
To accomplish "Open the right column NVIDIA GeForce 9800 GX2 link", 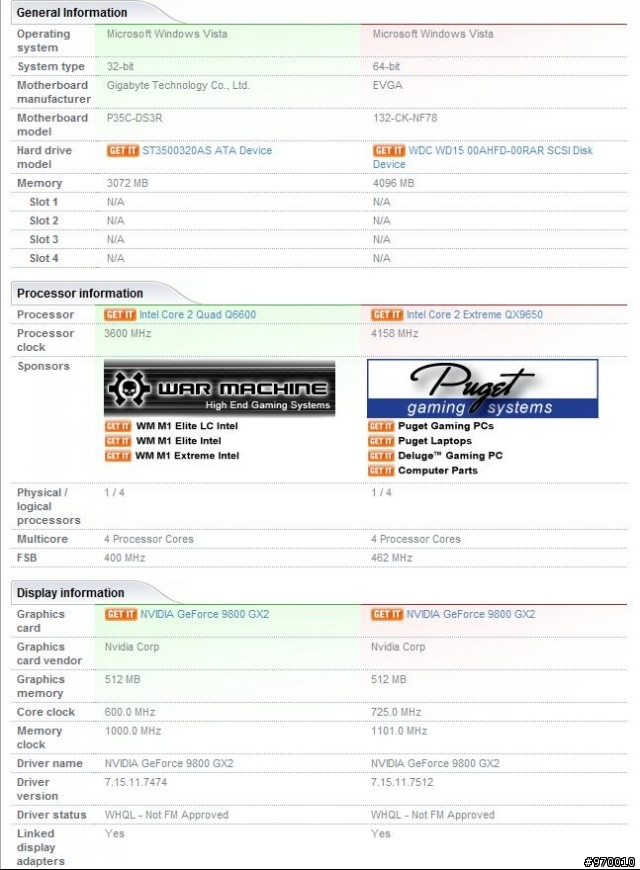I will coord(471,614).
